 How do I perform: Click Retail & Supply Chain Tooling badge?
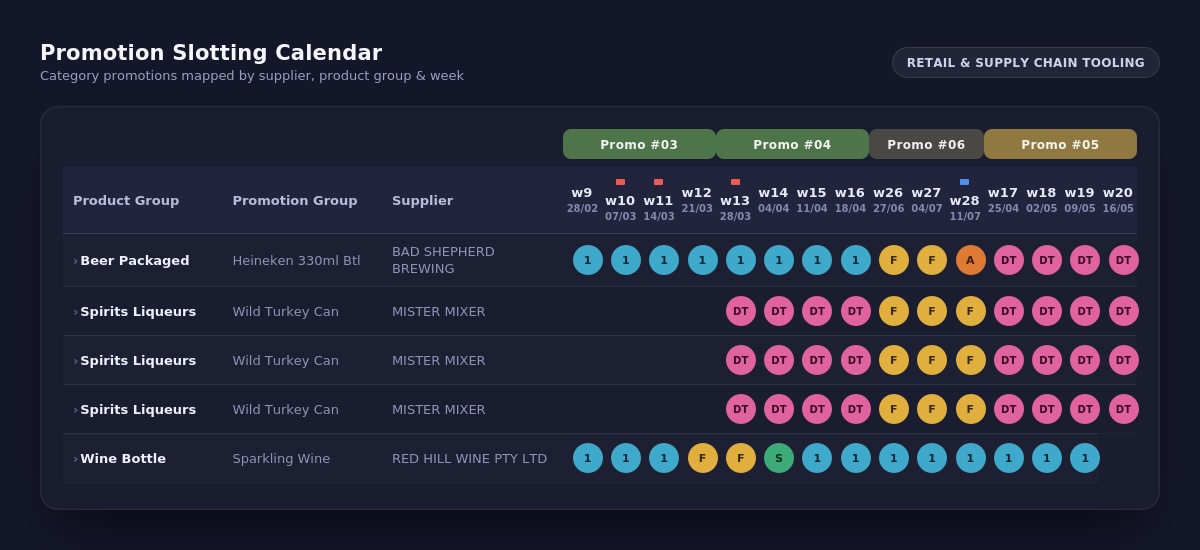1026,62
